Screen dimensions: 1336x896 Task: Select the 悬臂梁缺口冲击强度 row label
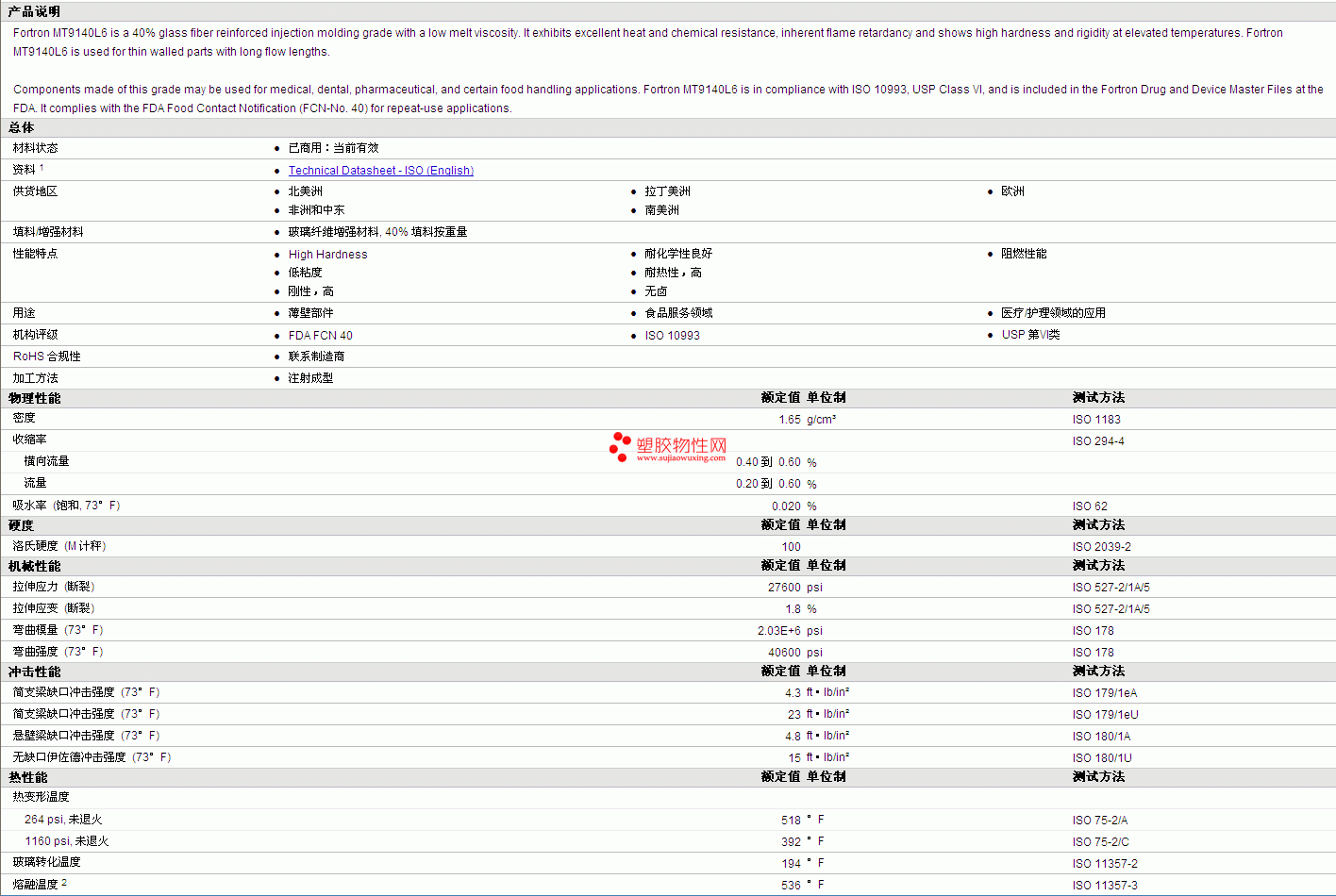coord(86,736)
